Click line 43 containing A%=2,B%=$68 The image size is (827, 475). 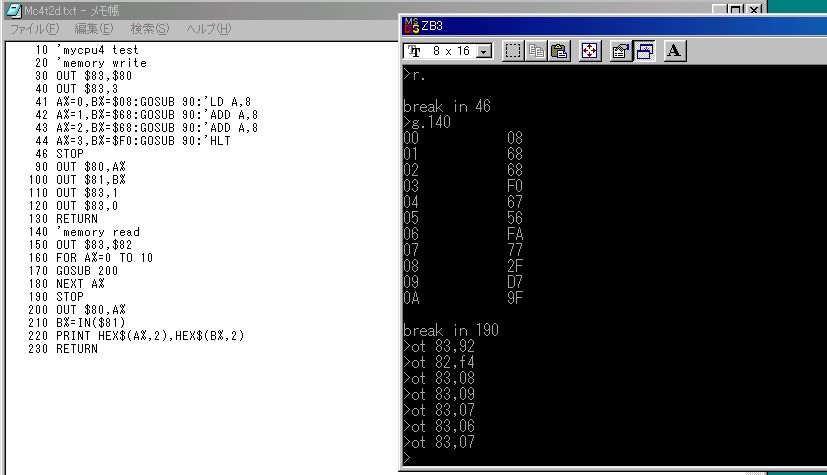146,128
